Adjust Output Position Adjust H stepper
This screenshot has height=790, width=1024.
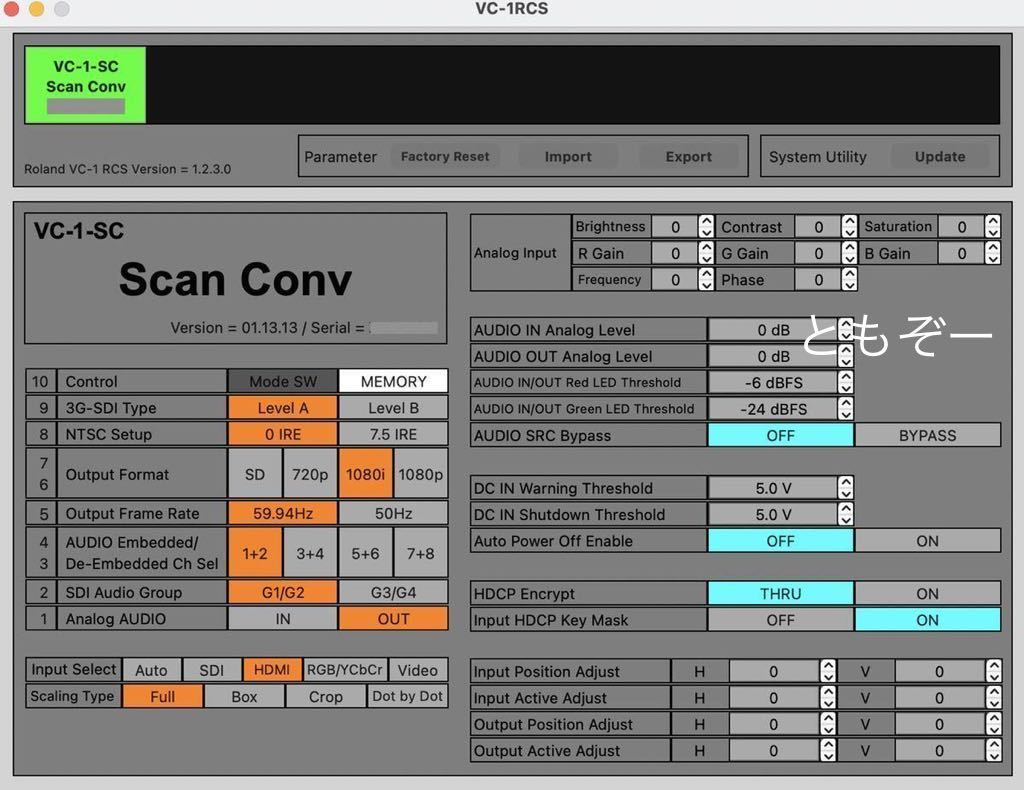click(828, 724)
